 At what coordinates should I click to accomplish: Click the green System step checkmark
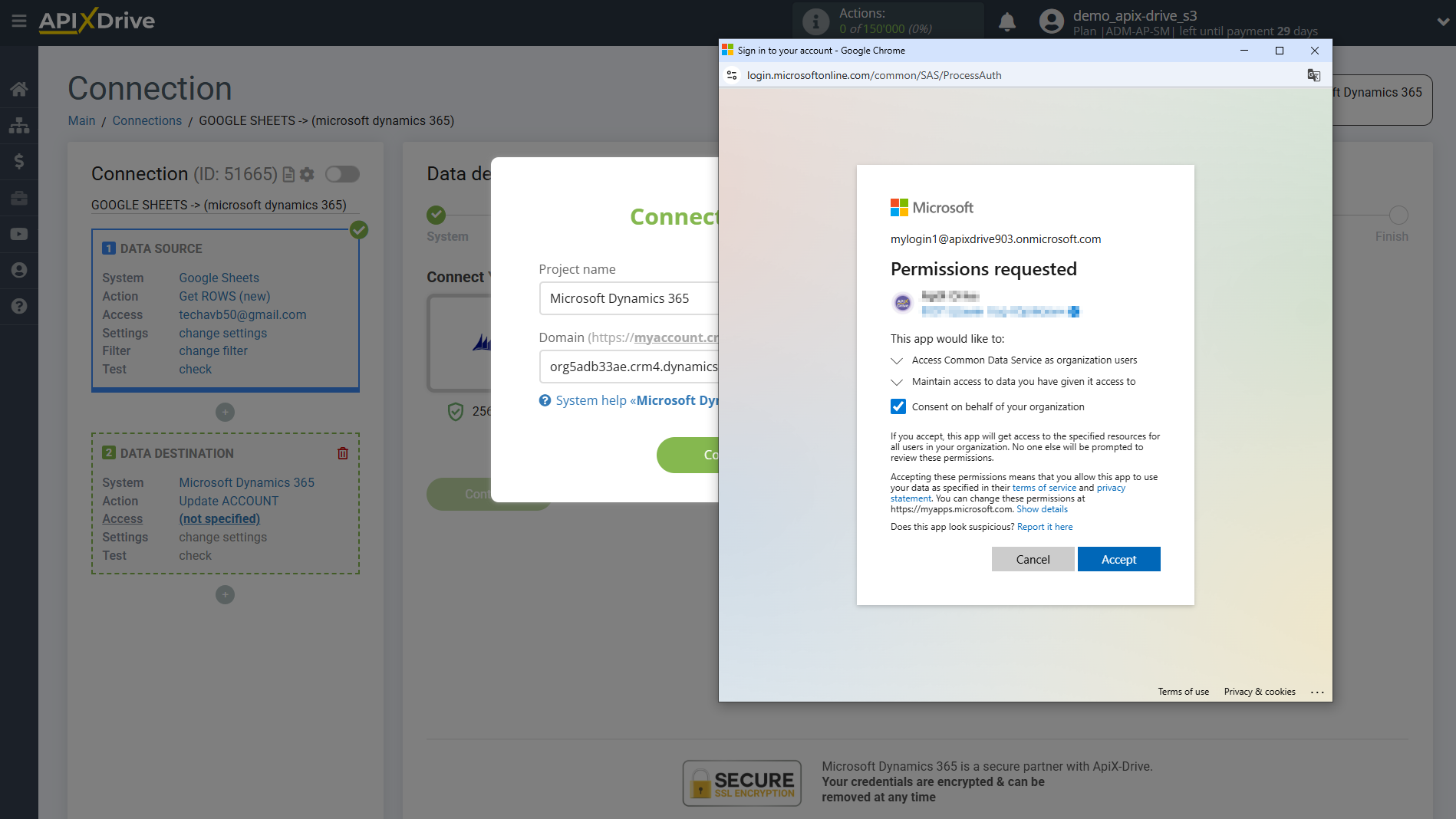pos(436,215)
